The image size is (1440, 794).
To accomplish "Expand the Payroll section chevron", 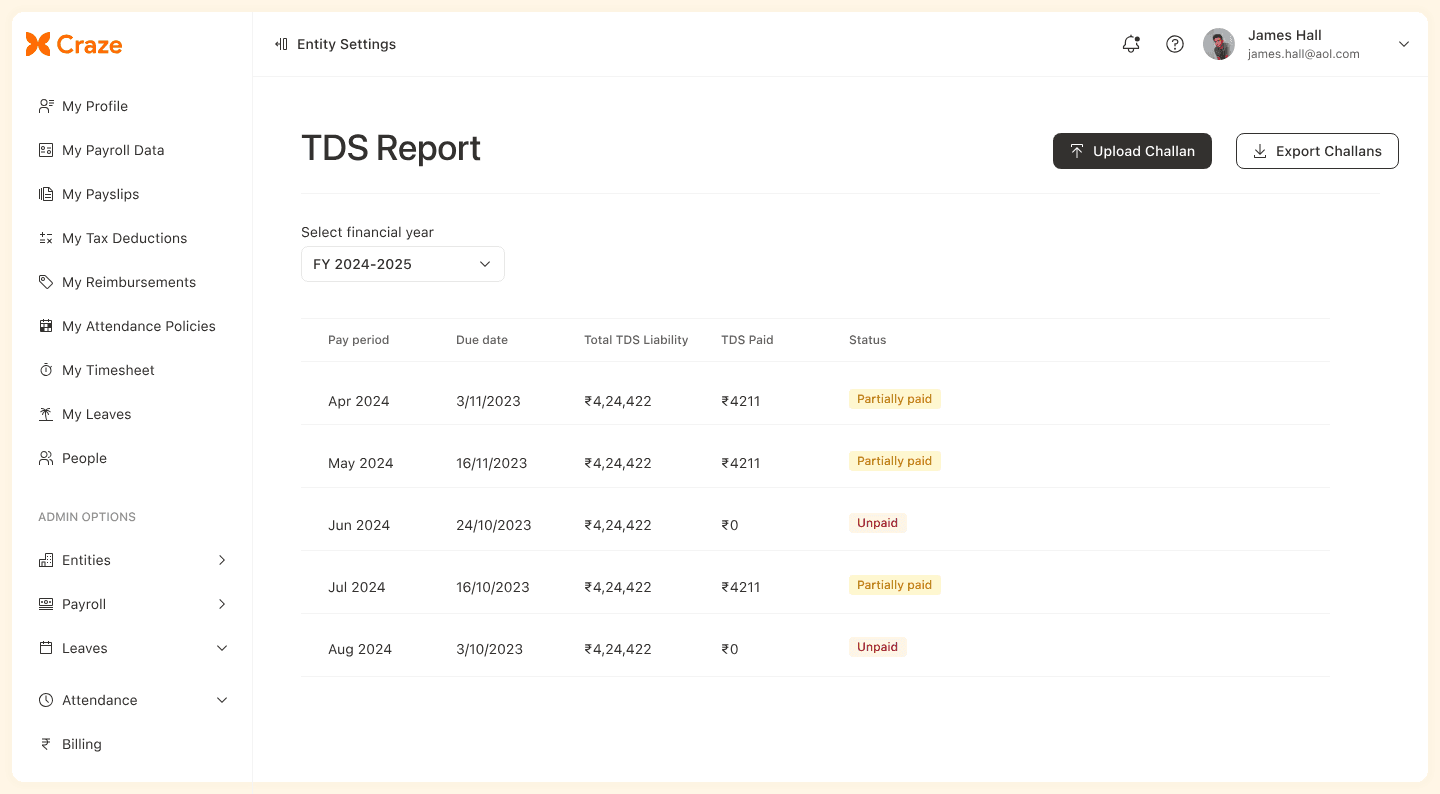I will 221,604.
